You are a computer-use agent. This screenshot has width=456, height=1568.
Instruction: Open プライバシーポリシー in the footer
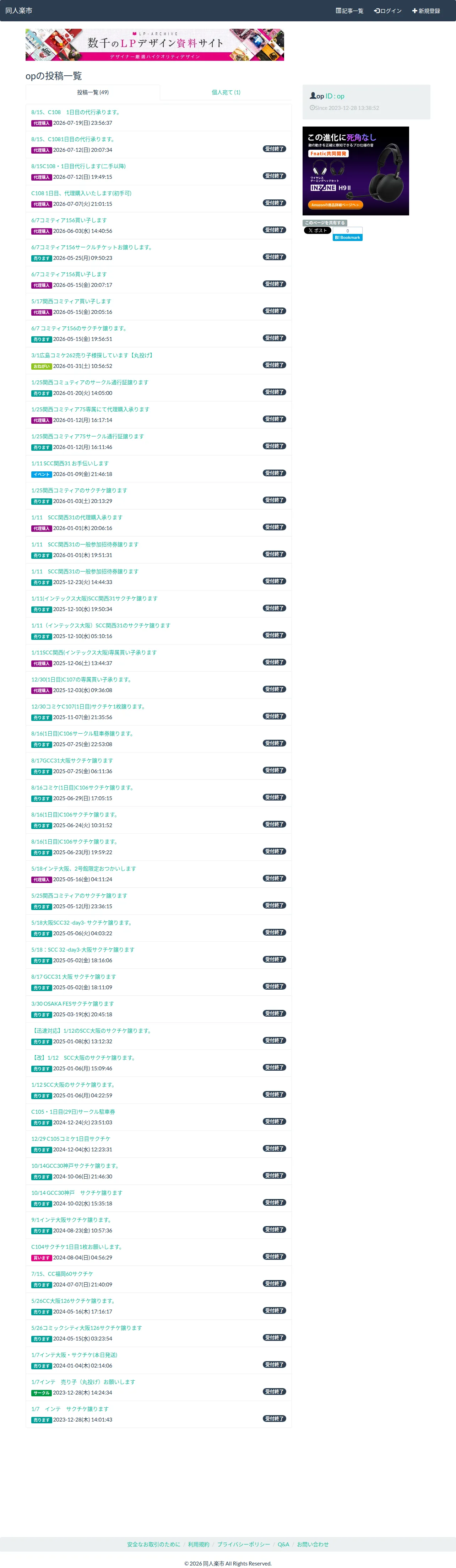[x=244, y=1544]
